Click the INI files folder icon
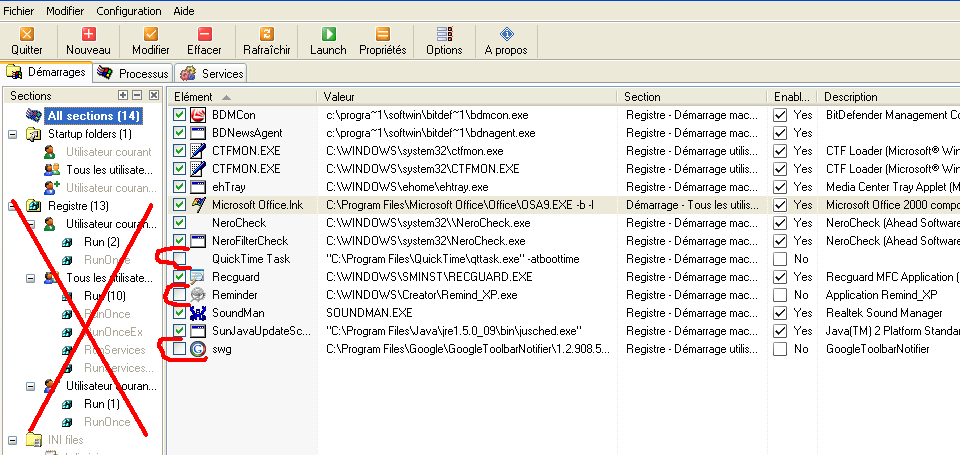Viewport: 960px width, 455px height. pyautogui.click(x=33, y=440)
